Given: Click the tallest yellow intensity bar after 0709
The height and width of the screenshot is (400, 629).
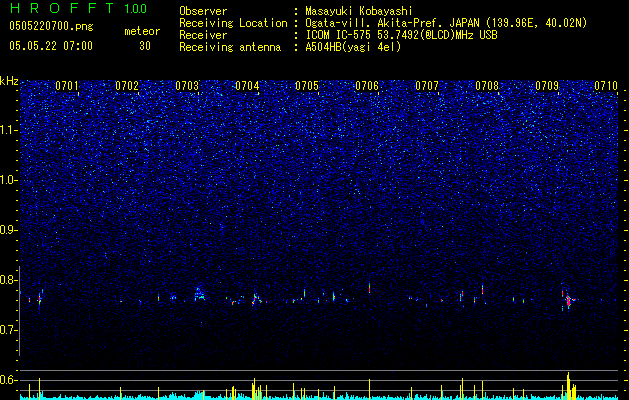Looking at the screenshot, I should click(568, 385).
